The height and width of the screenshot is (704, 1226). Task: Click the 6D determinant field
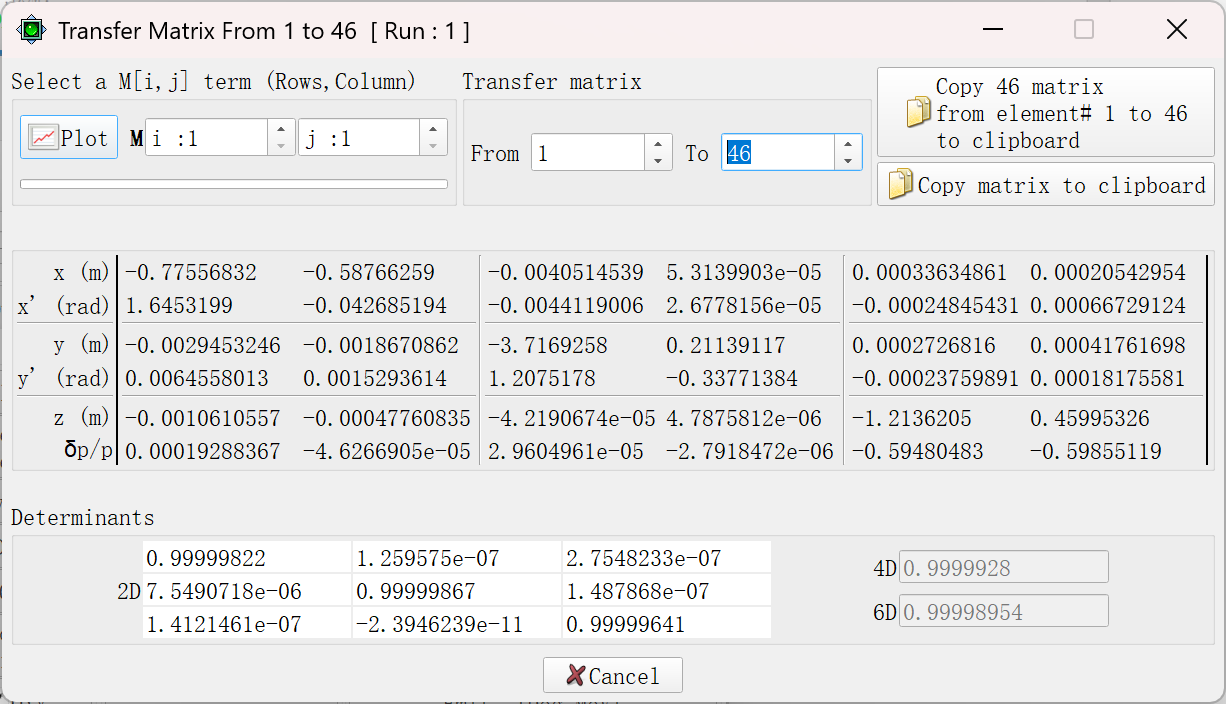pyautogui.click(x=1004, y=611)
